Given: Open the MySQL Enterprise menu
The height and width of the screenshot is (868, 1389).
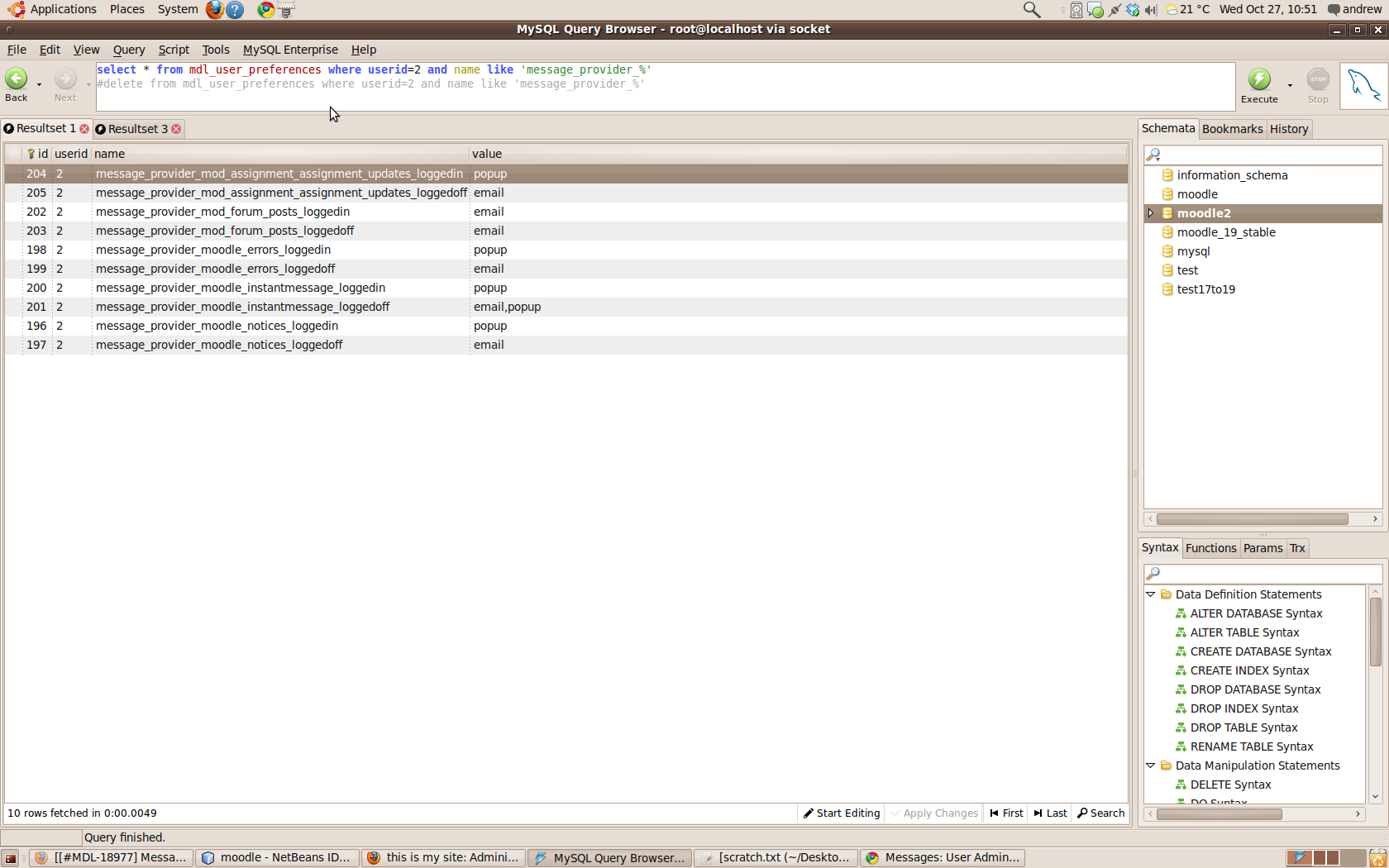Looking at the screenshot, I should pos(290,50).
